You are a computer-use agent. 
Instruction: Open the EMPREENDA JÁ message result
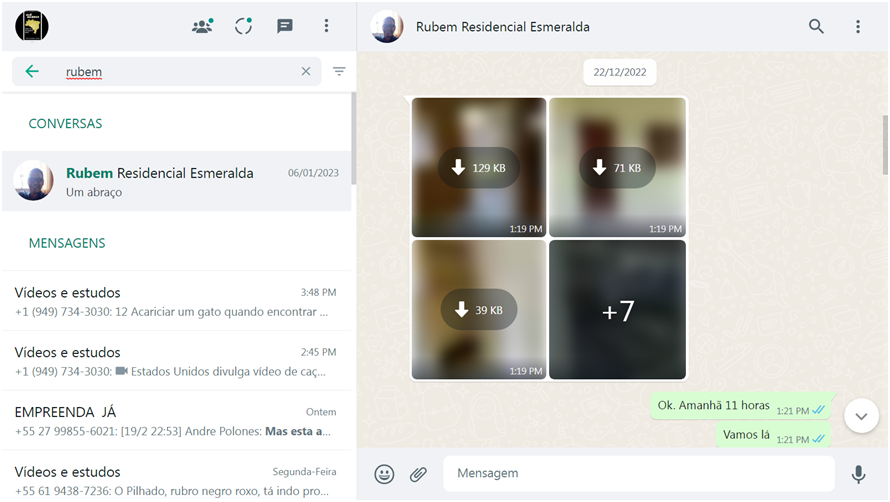pos(177,421)
